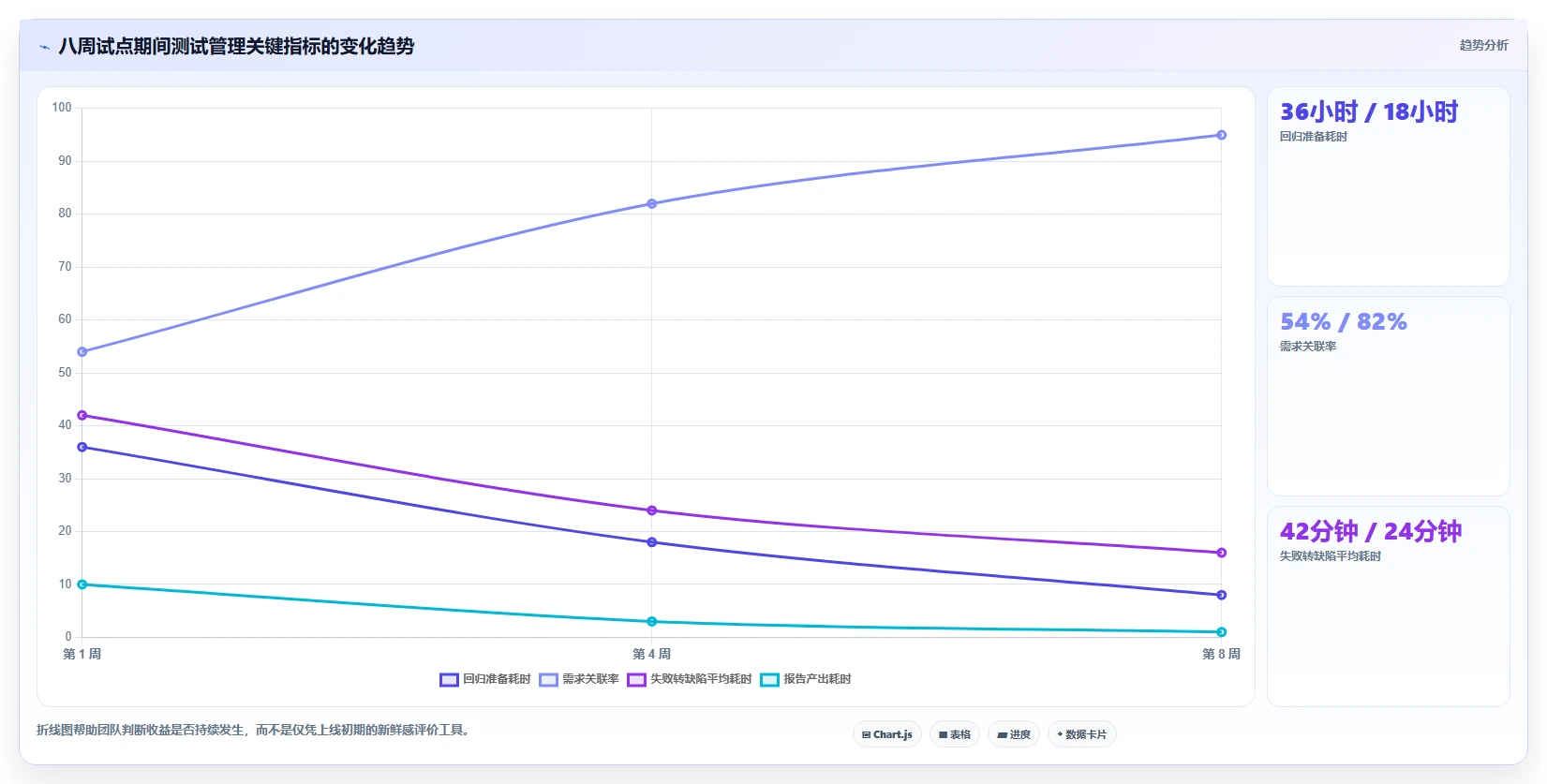Click the 表格 tag pill

pyautogui.click(x=955, y=734)
